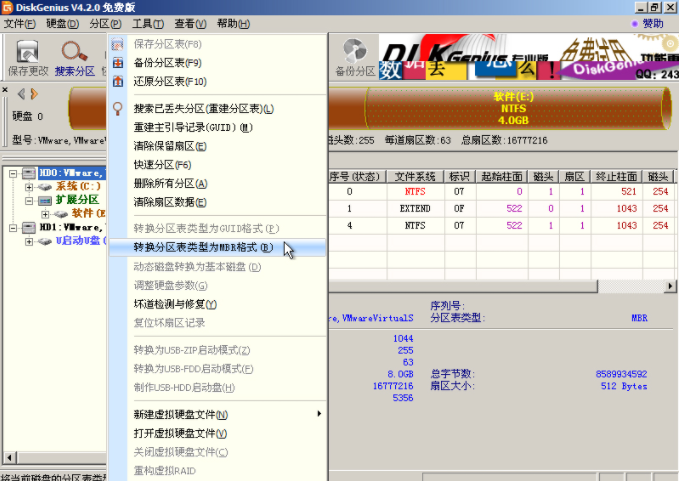This screenshot has height=481, width=681.
Task: Open the 帮助(H) menu
Action: [x=234, y=23]
